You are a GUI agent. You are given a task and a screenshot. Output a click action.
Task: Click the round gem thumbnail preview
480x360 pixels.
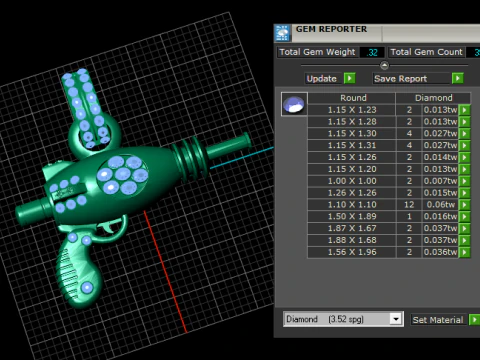(294, 104)
